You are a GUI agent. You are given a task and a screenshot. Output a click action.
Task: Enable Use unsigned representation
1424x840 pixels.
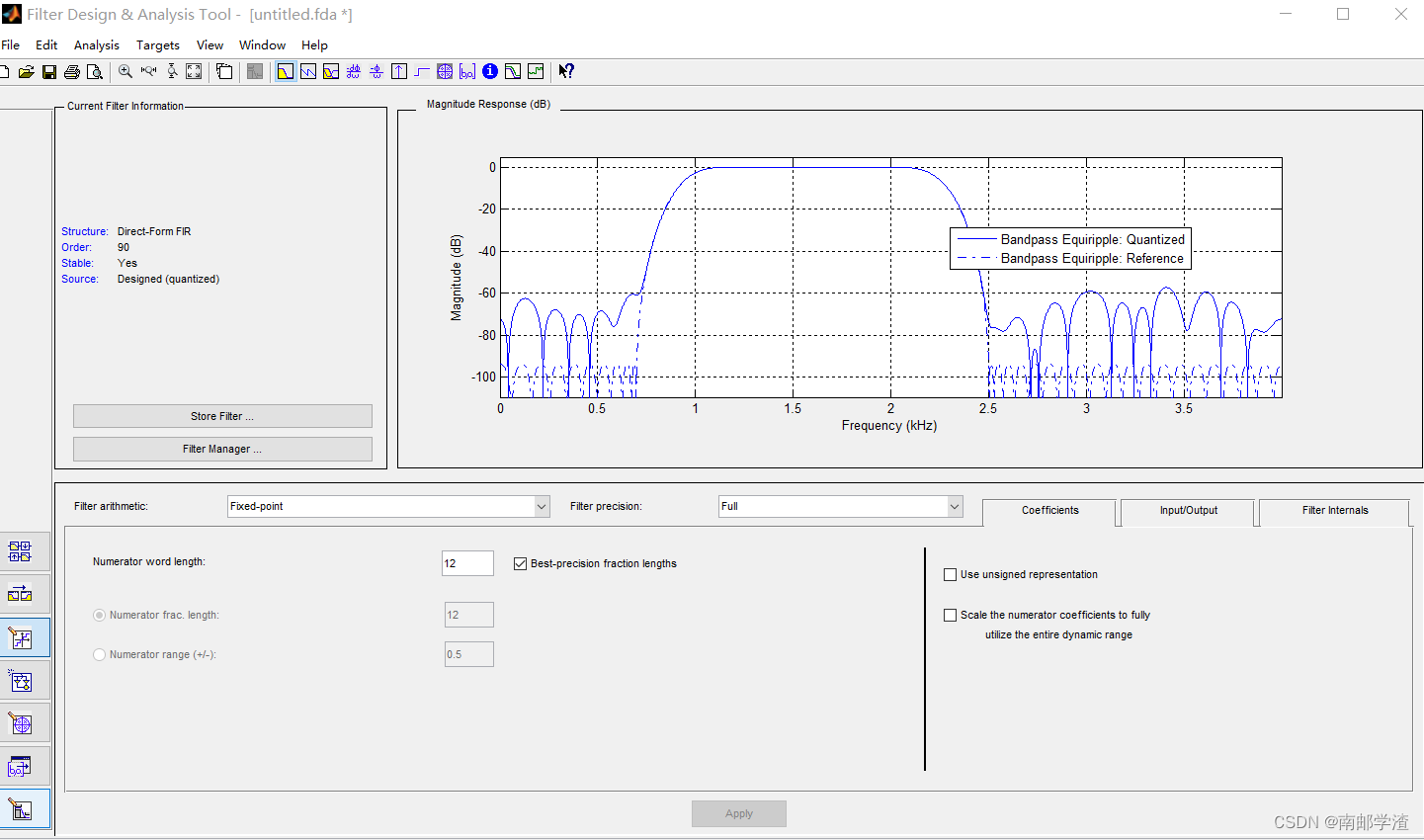950,574
